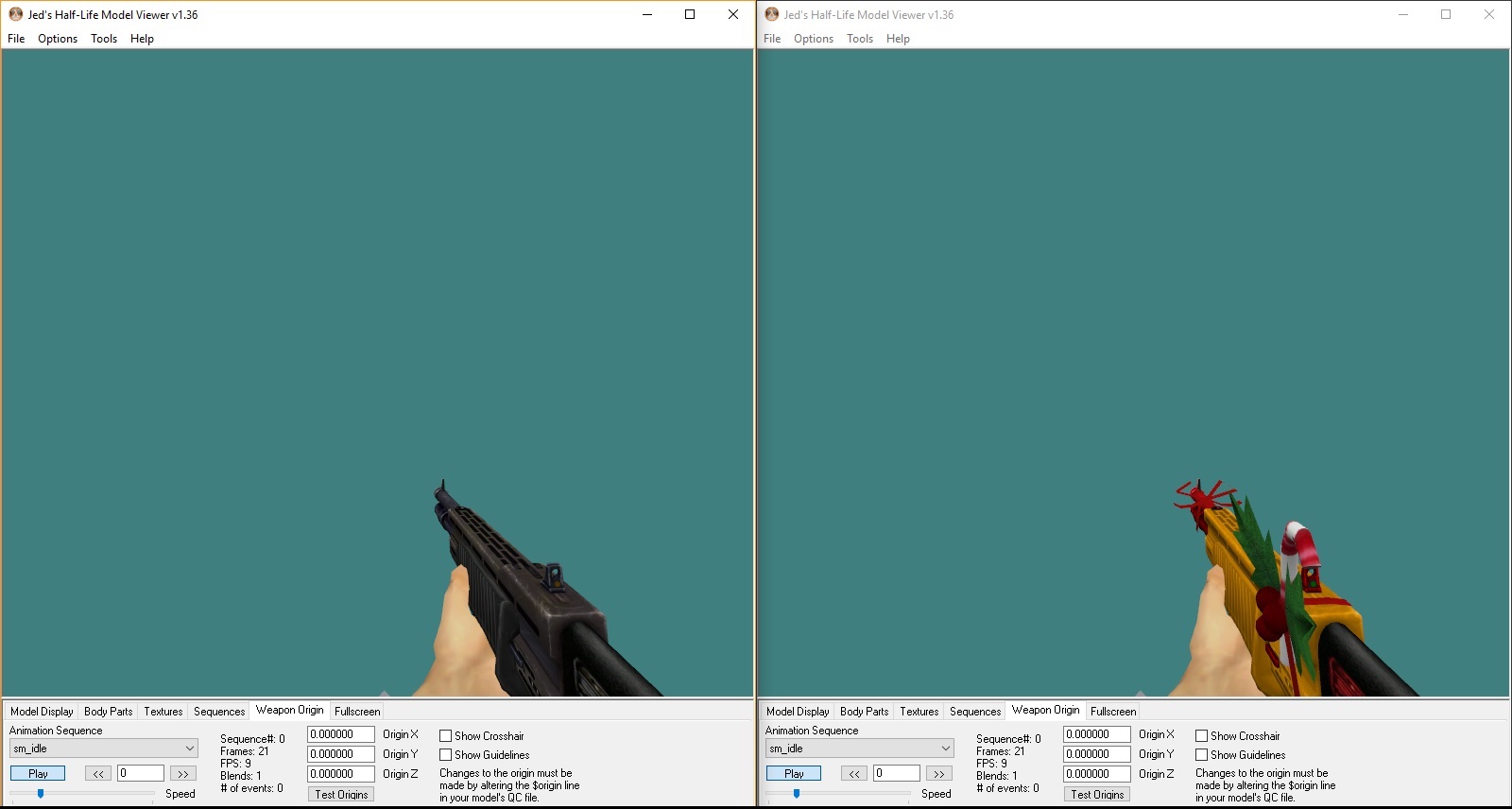Switch to Body Parts tab in right window
Viewport: 1512px width, 809px height.
(864, 712)
